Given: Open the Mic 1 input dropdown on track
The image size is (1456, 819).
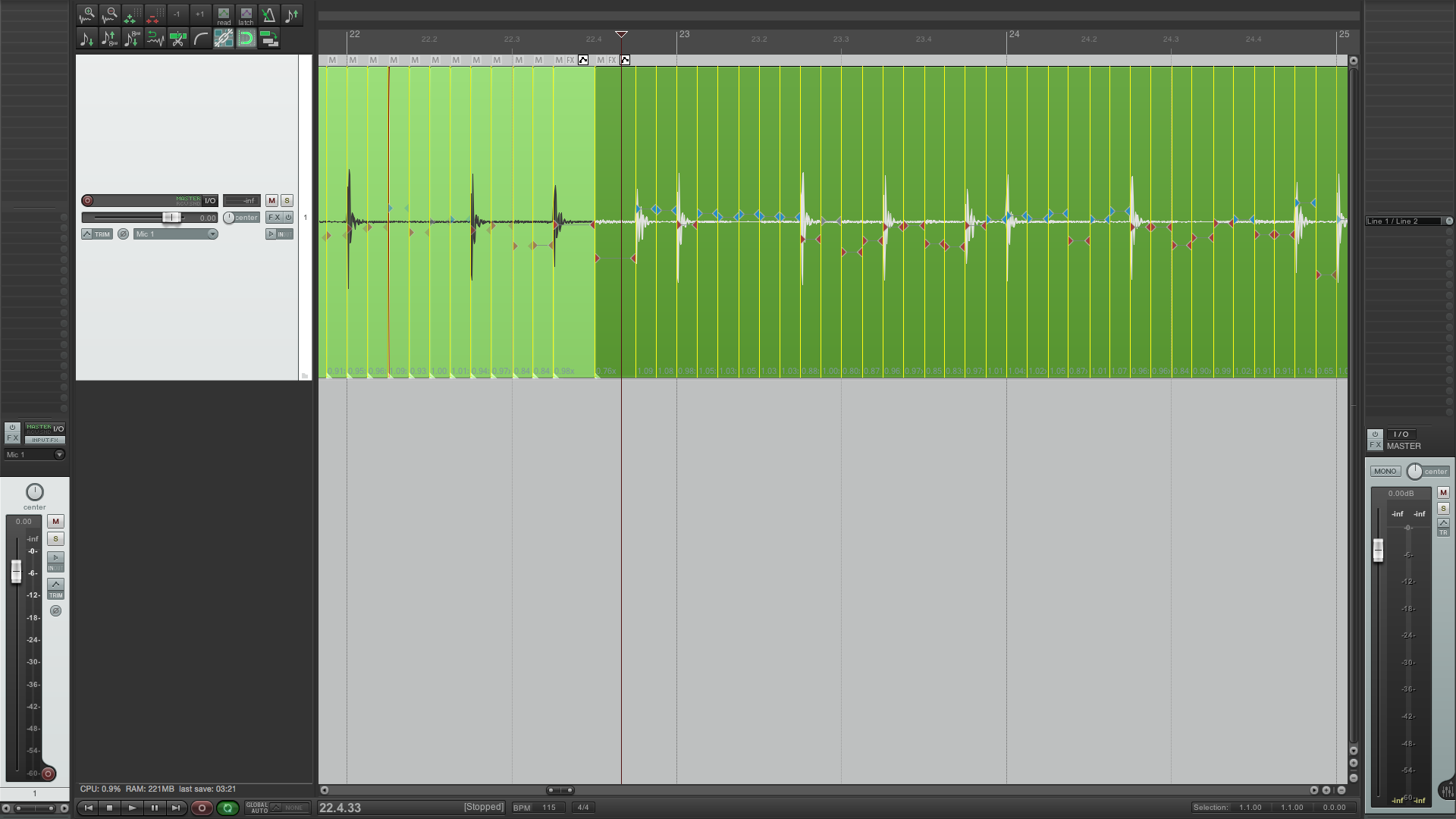Looking at the screenshot, I should pyautogui.click(x=212, y=234).
